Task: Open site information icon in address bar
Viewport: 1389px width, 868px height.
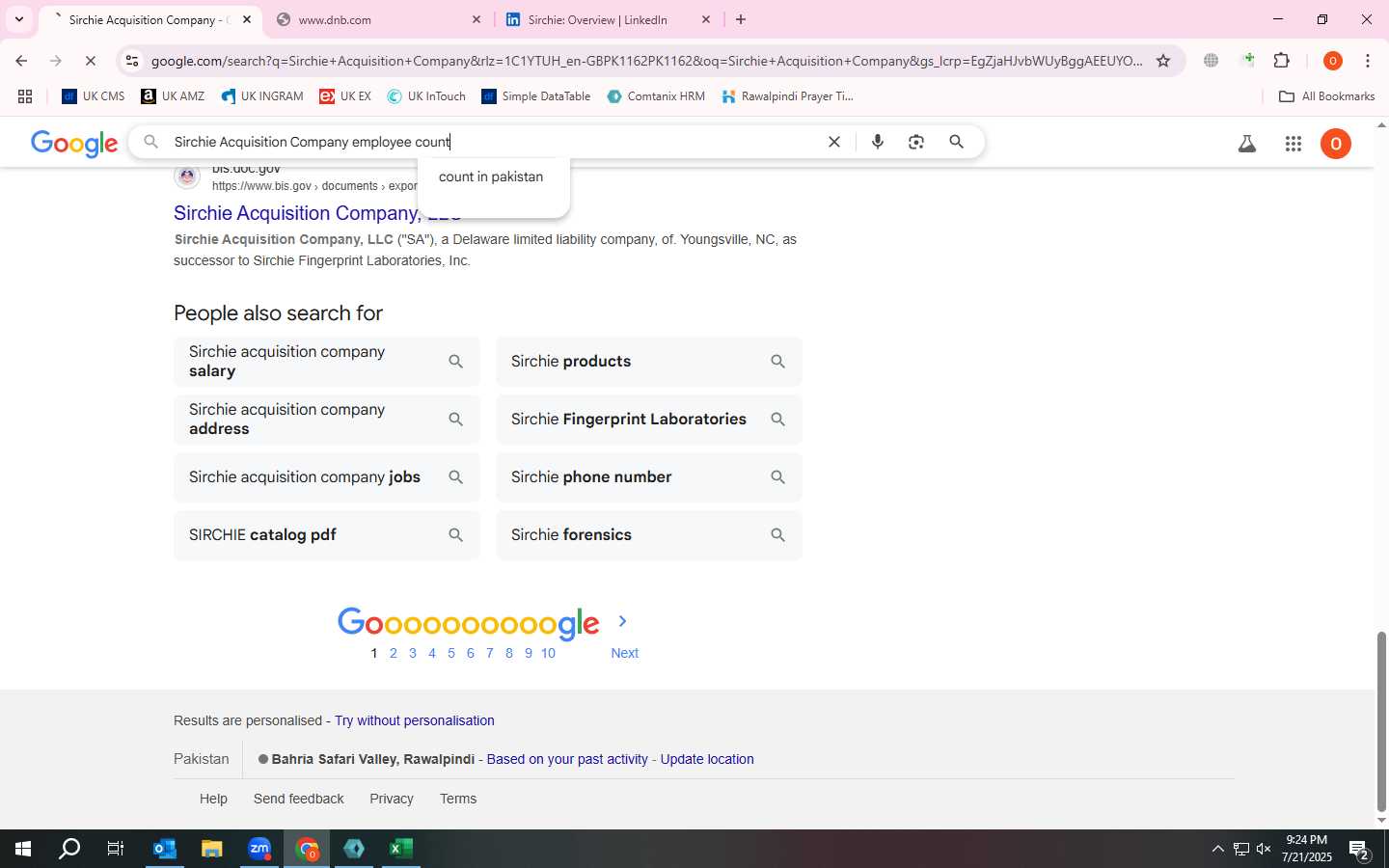Action: [x=132, y=61]
